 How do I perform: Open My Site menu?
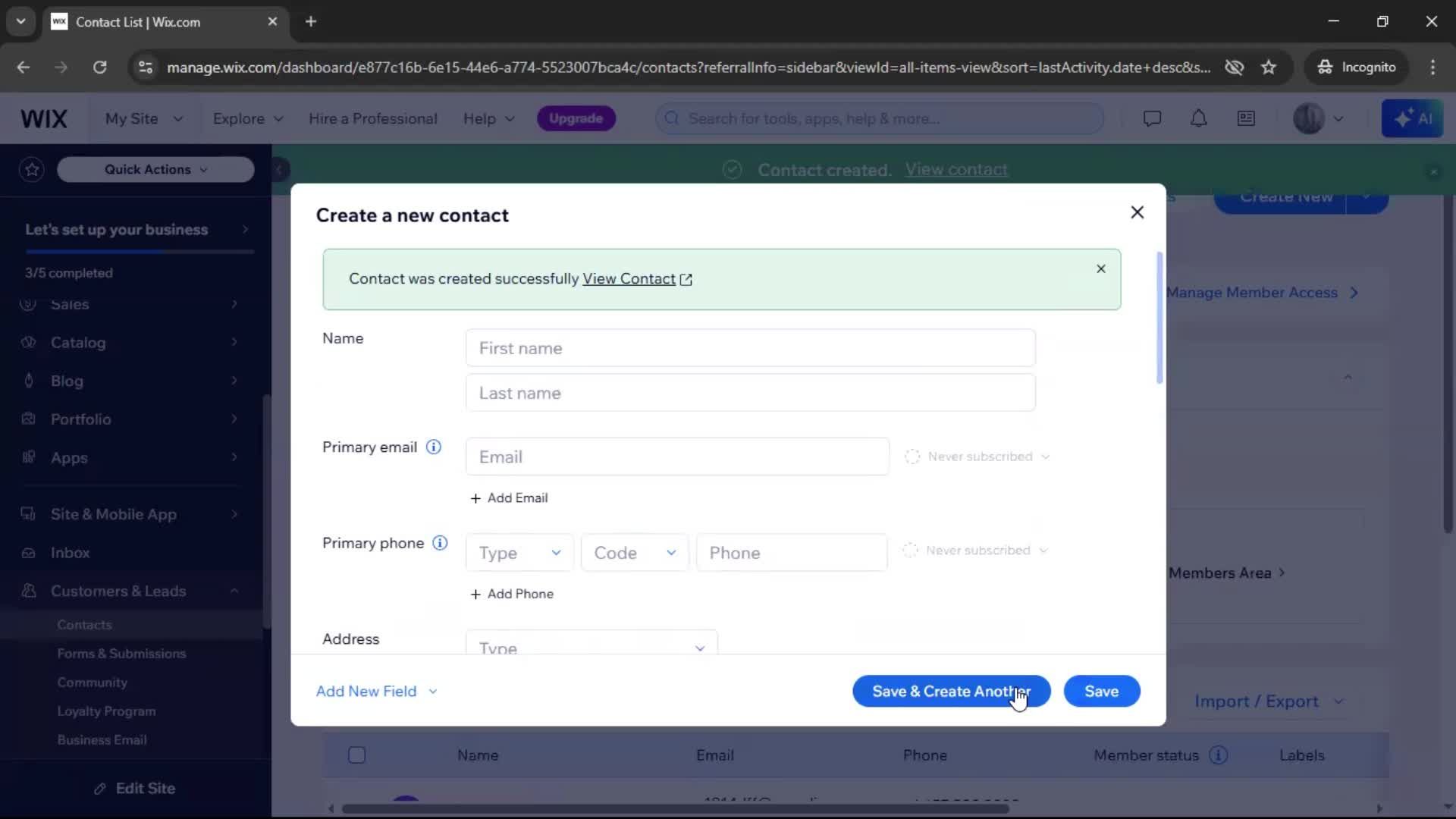tap(144, 118)
